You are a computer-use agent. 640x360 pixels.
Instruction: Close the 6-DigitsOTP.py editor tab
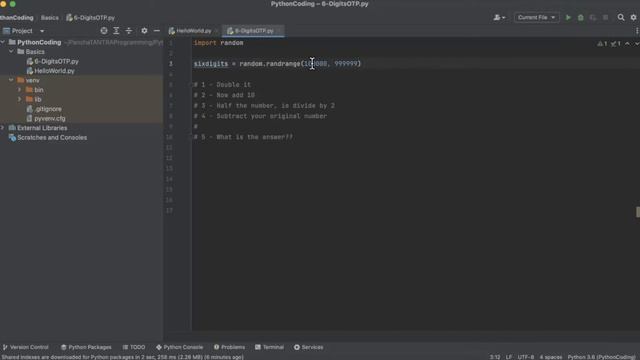[x=279, y=31]
